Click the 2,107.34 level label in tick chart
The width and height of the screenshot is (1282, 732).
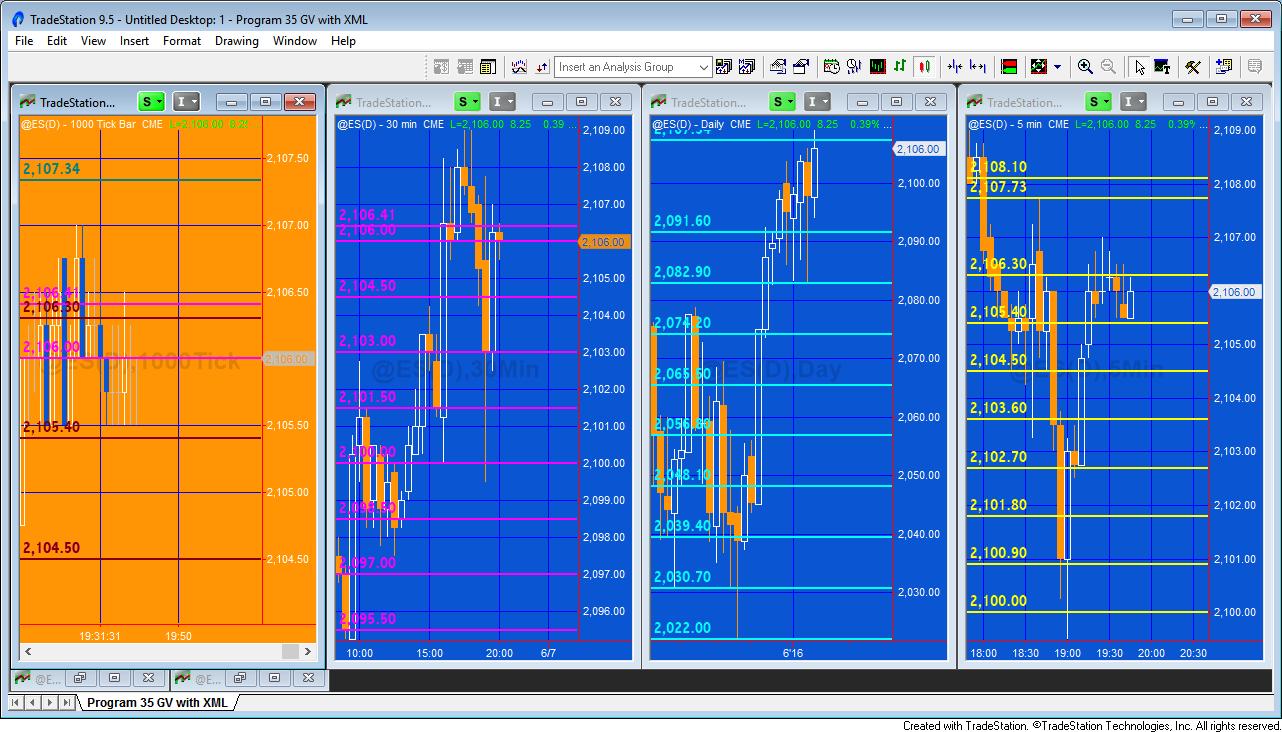point(51,169)
